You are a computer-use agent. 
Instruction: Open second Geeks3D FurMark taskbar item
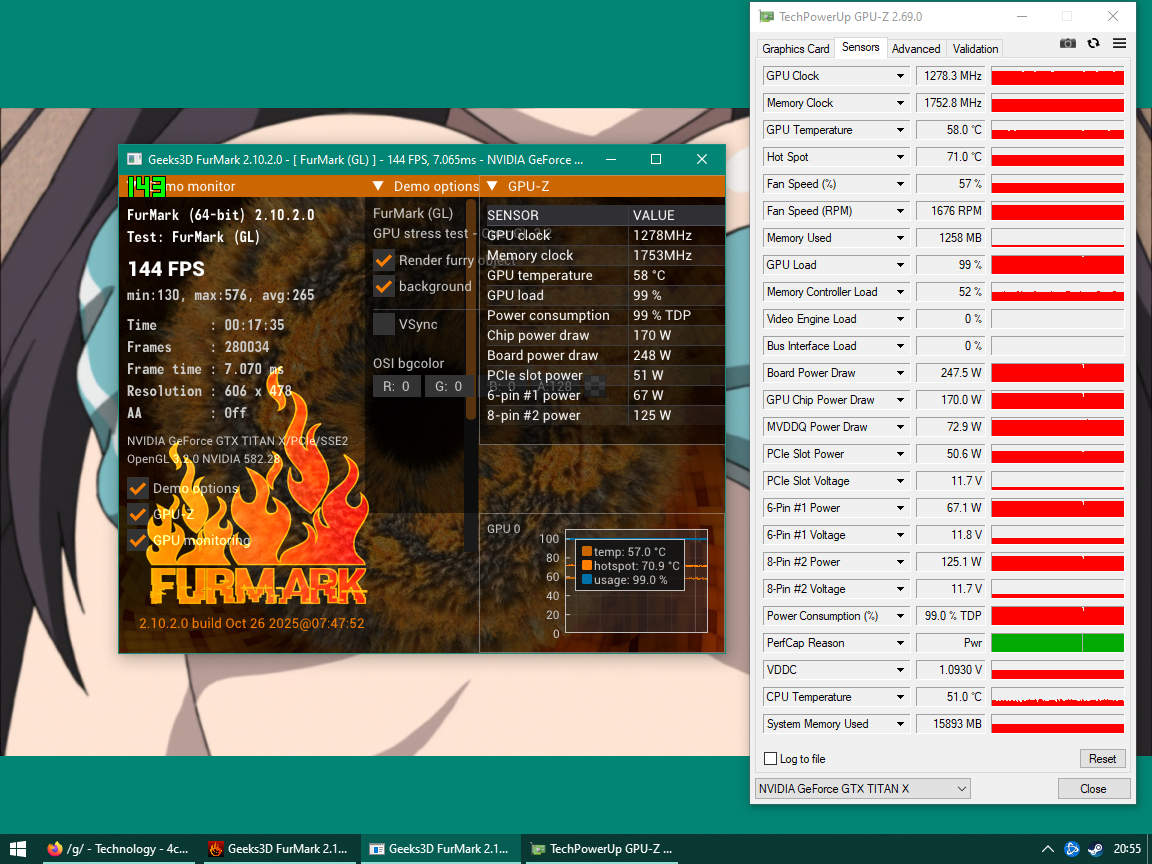[441, 849]
